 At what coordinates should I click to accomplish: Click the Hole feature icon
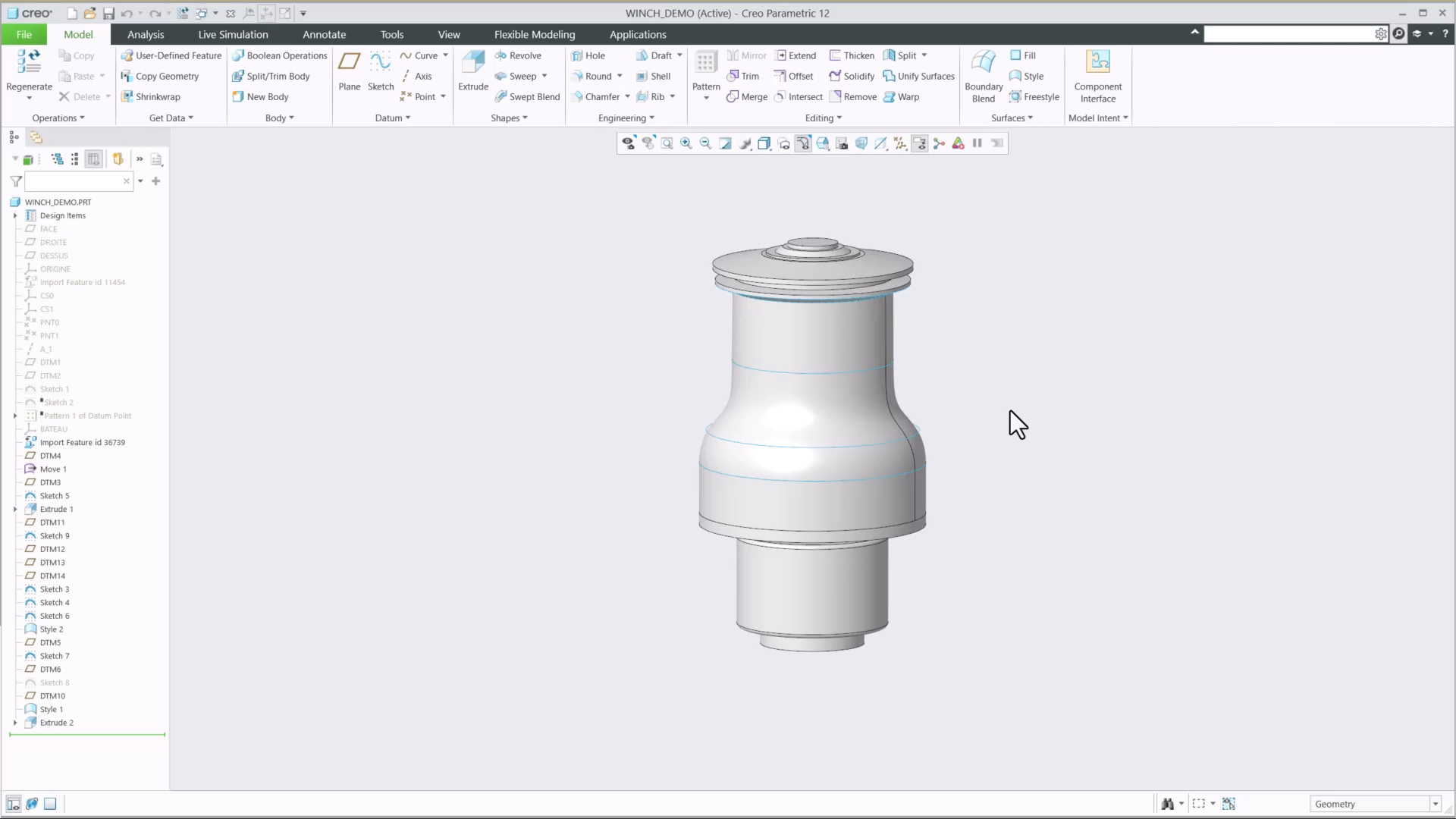(577, 55)
